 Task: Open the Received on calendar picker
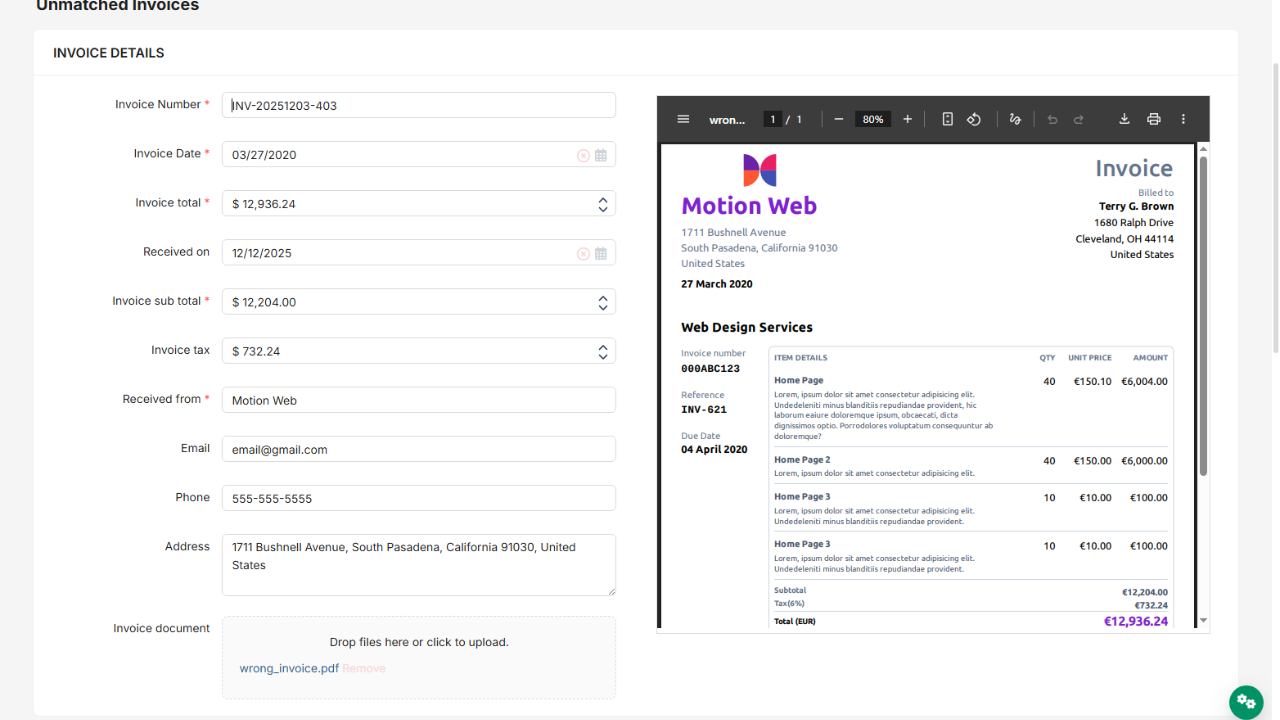tap(601, 253)
